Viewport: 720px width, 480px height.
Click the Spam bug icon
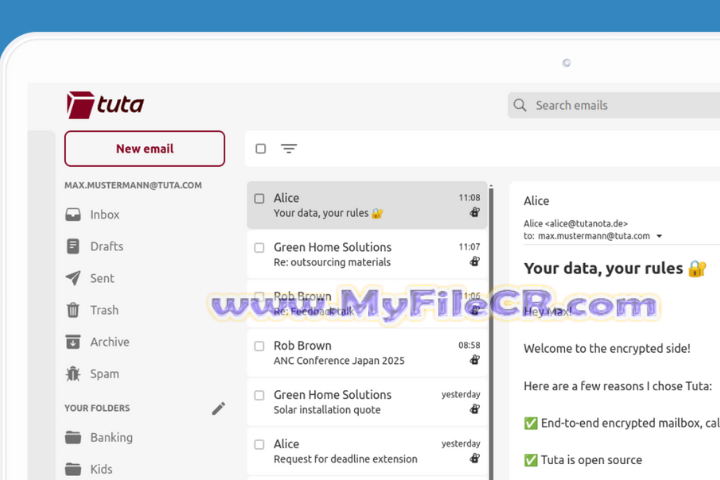click(x=73, y=374)
